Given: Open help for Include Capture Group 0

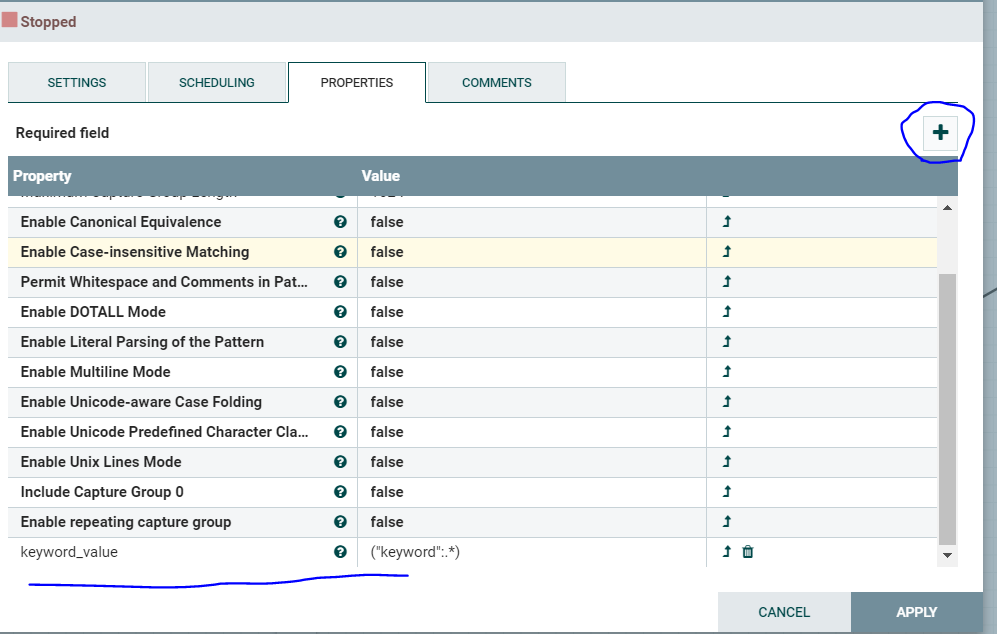Looking at the screenshot, I should click(x=339, y=491).
